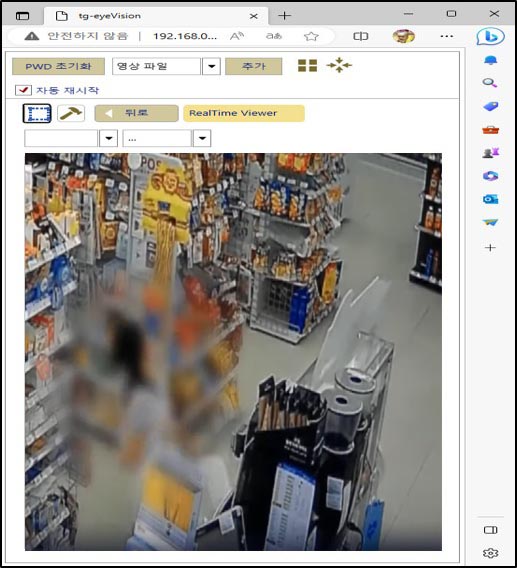Click the converging arrows fit icon
Screen dimensions: 517x568
pos(339,65)
